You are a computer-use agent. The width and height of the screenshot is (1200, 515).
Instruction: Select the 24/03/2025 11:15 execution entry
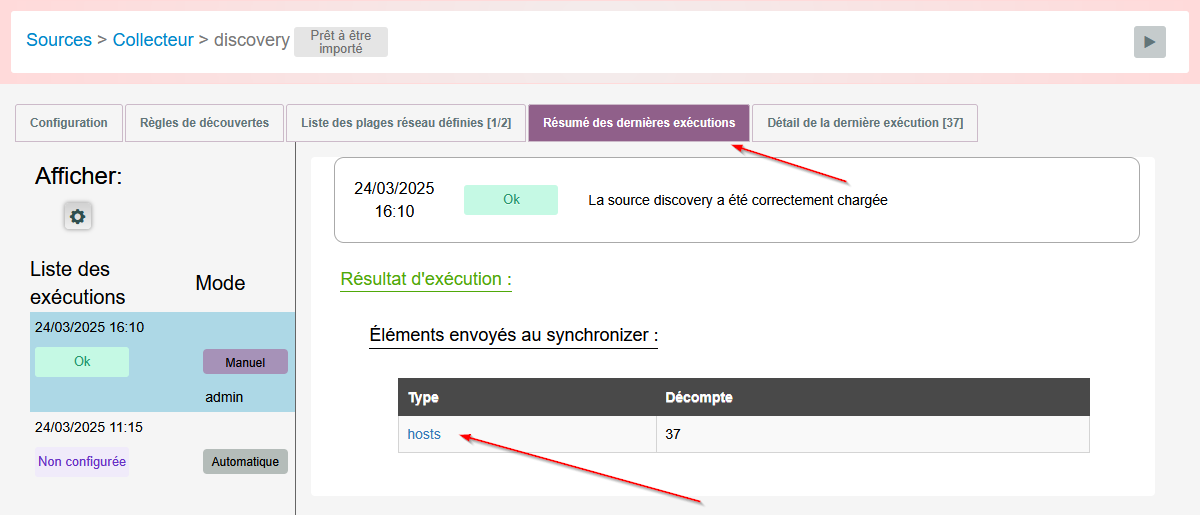coord(89,427)
